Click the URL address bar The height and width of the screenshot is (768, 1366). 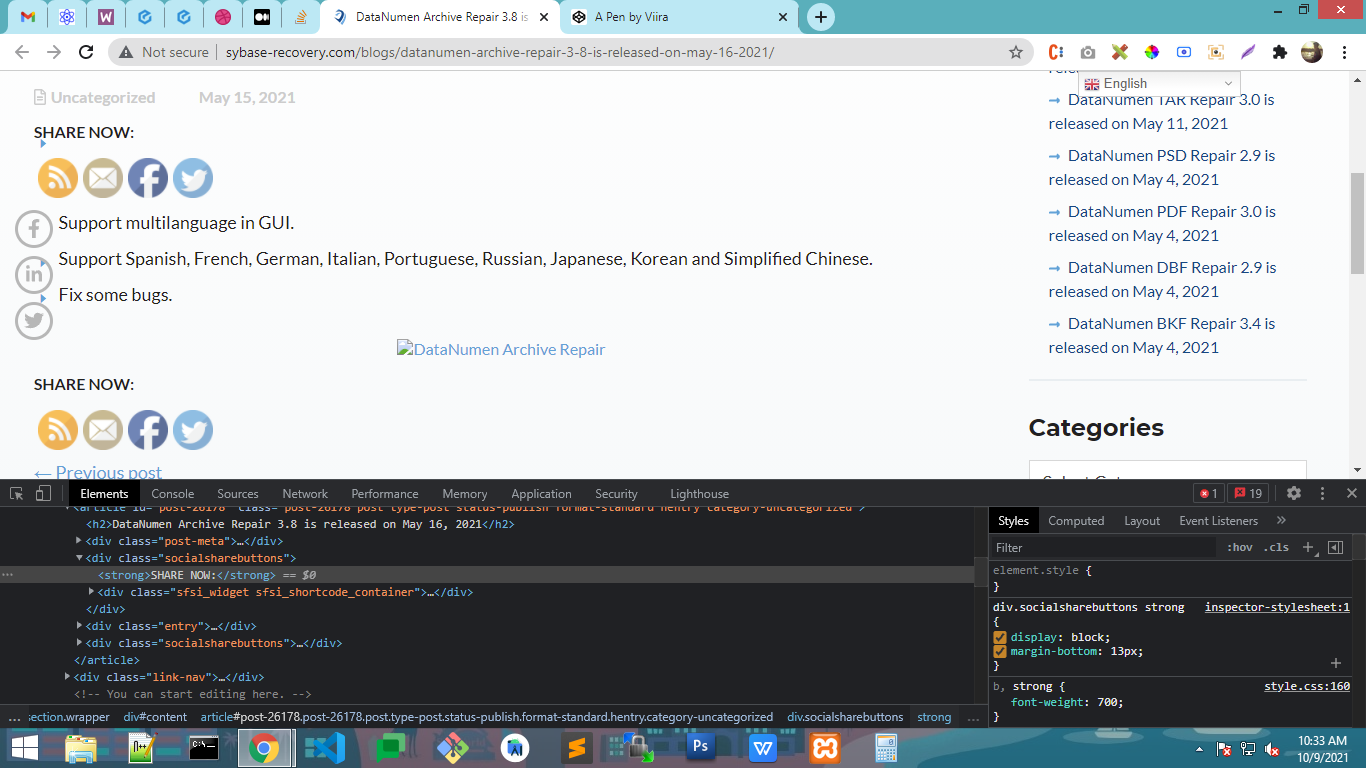570,52
